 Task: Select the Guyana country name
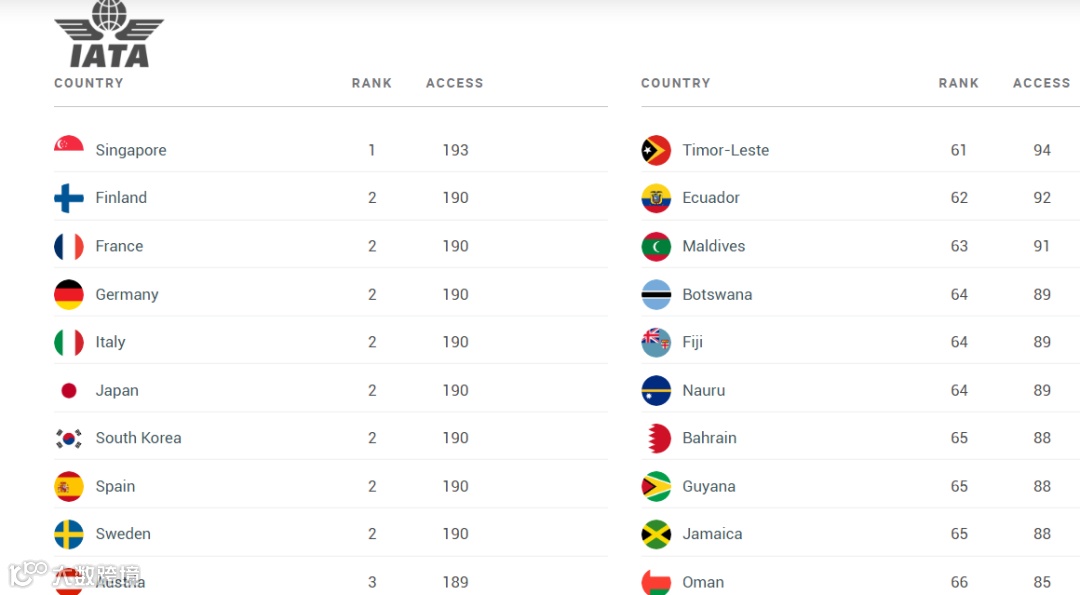(x=709, y=486)
